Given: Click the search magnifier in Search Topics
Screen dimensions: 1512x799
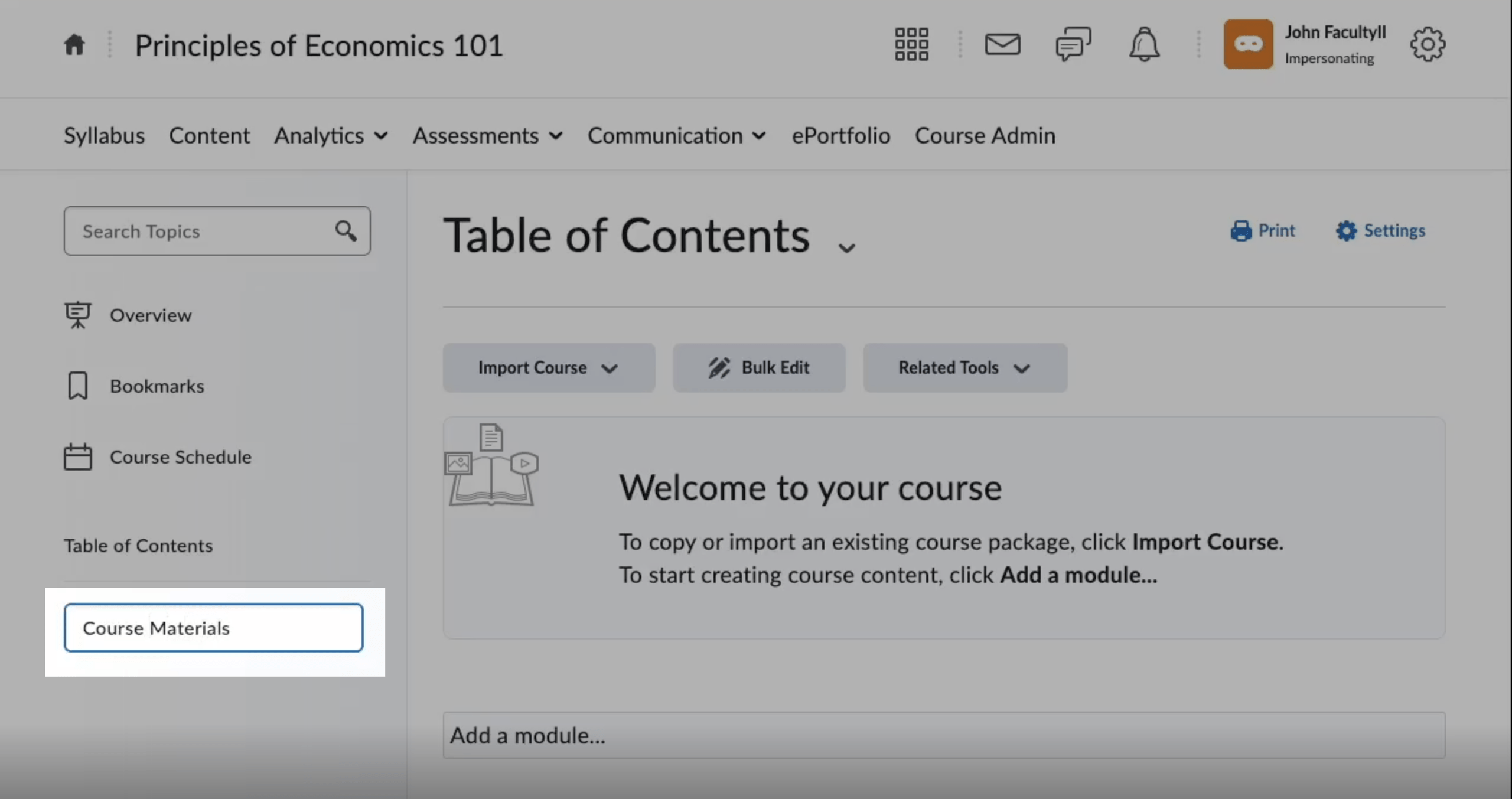Looking at the screenshot, I should [x=346, y=231].
